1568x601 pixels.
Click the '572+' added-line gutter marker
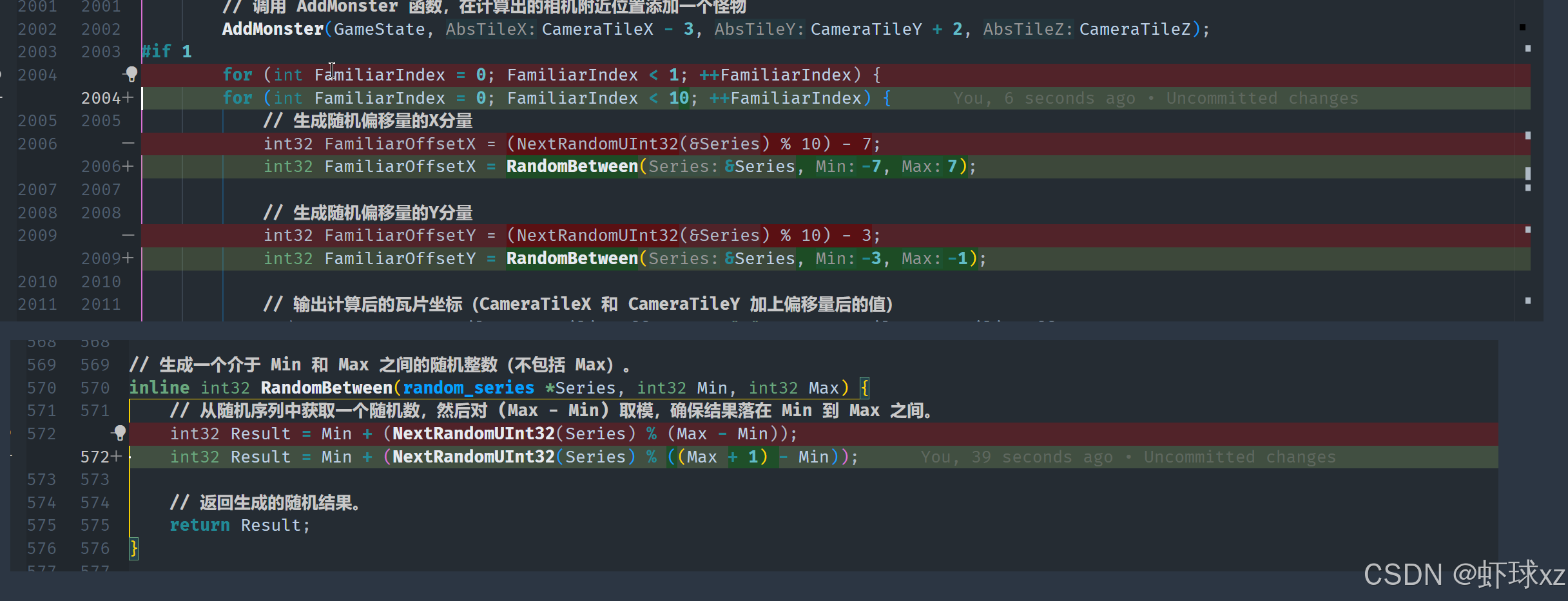point(101,457)
